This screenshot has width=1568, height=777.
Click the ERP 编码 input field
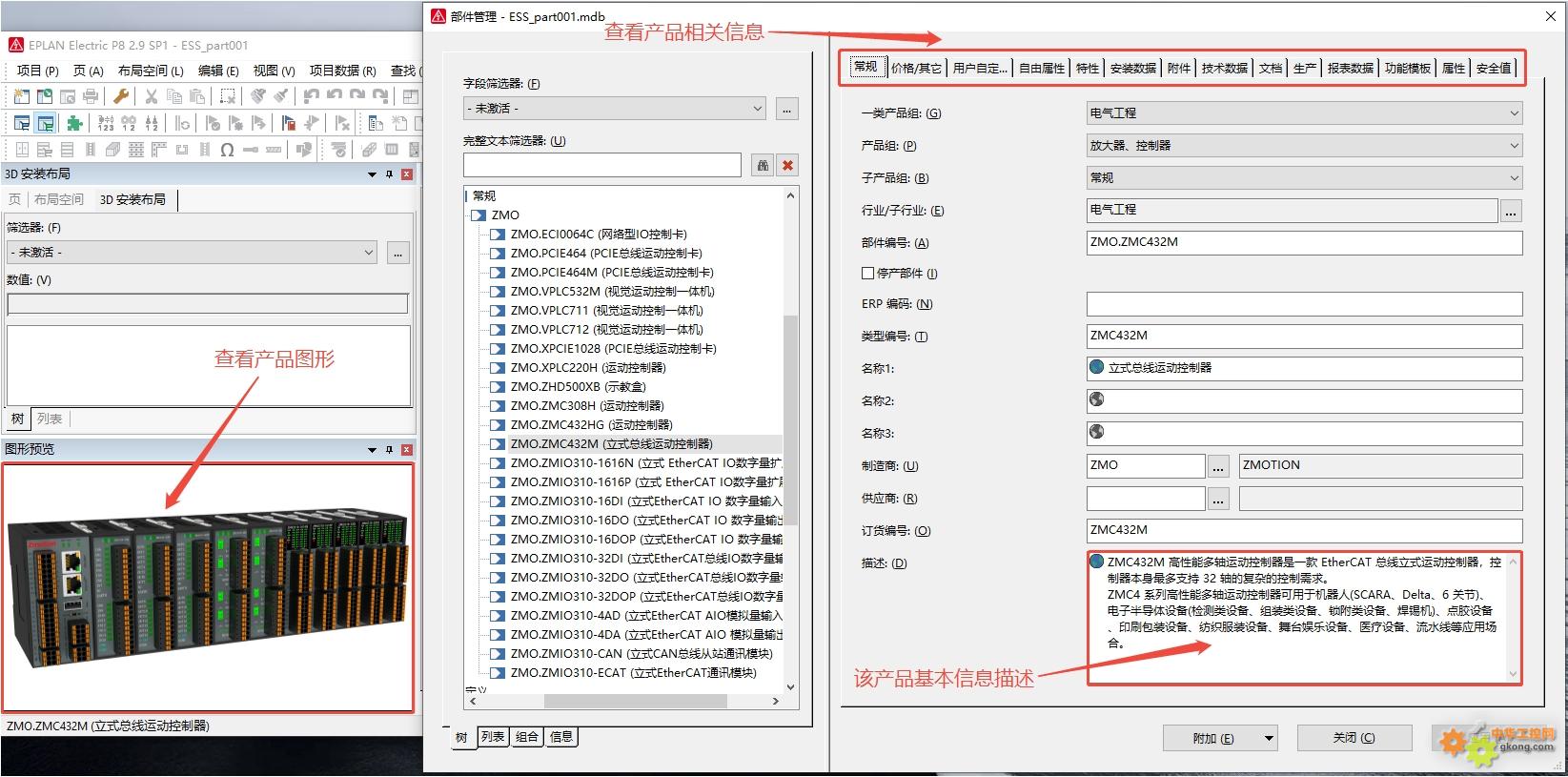click(1303, 304)
